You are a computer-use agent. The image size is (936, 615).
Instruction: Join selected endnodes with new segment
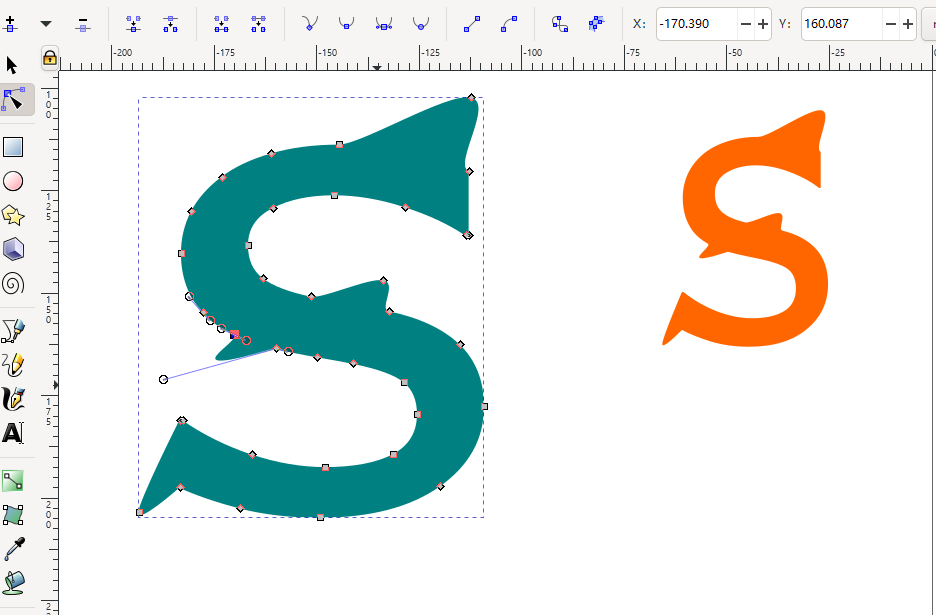[221, 24]
